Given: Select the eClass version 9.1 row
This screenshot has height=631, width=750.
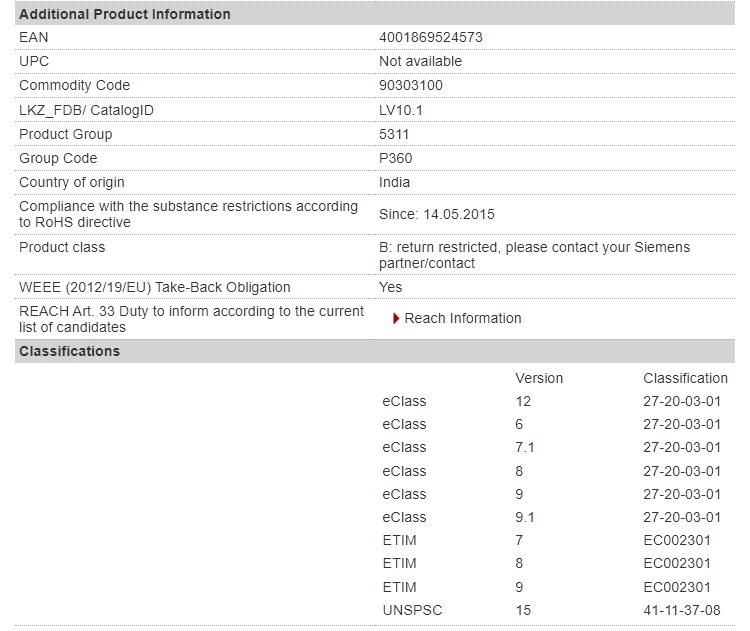Looking at the screenshot, I should pyautogui.click(x=551, y=517).
